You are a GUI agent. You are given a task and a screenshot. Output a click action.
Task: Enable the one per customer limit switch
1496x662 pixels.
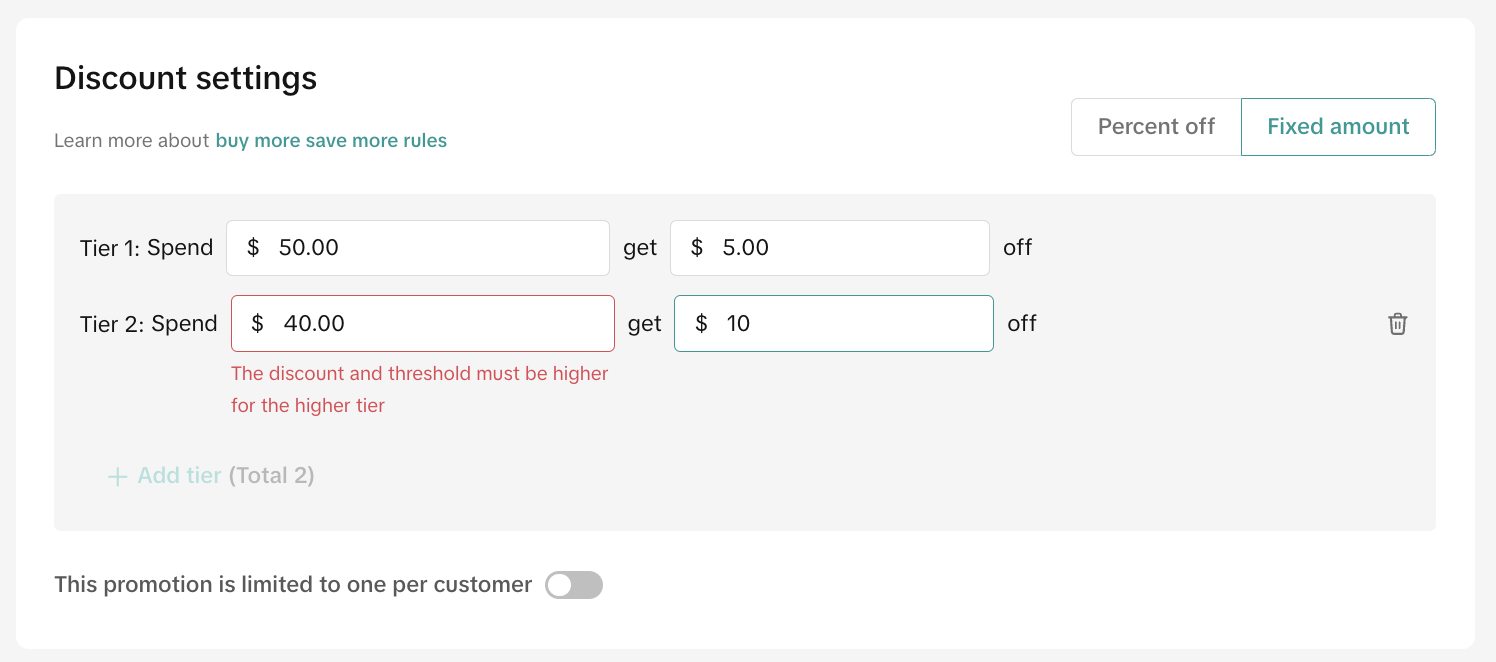574,585
